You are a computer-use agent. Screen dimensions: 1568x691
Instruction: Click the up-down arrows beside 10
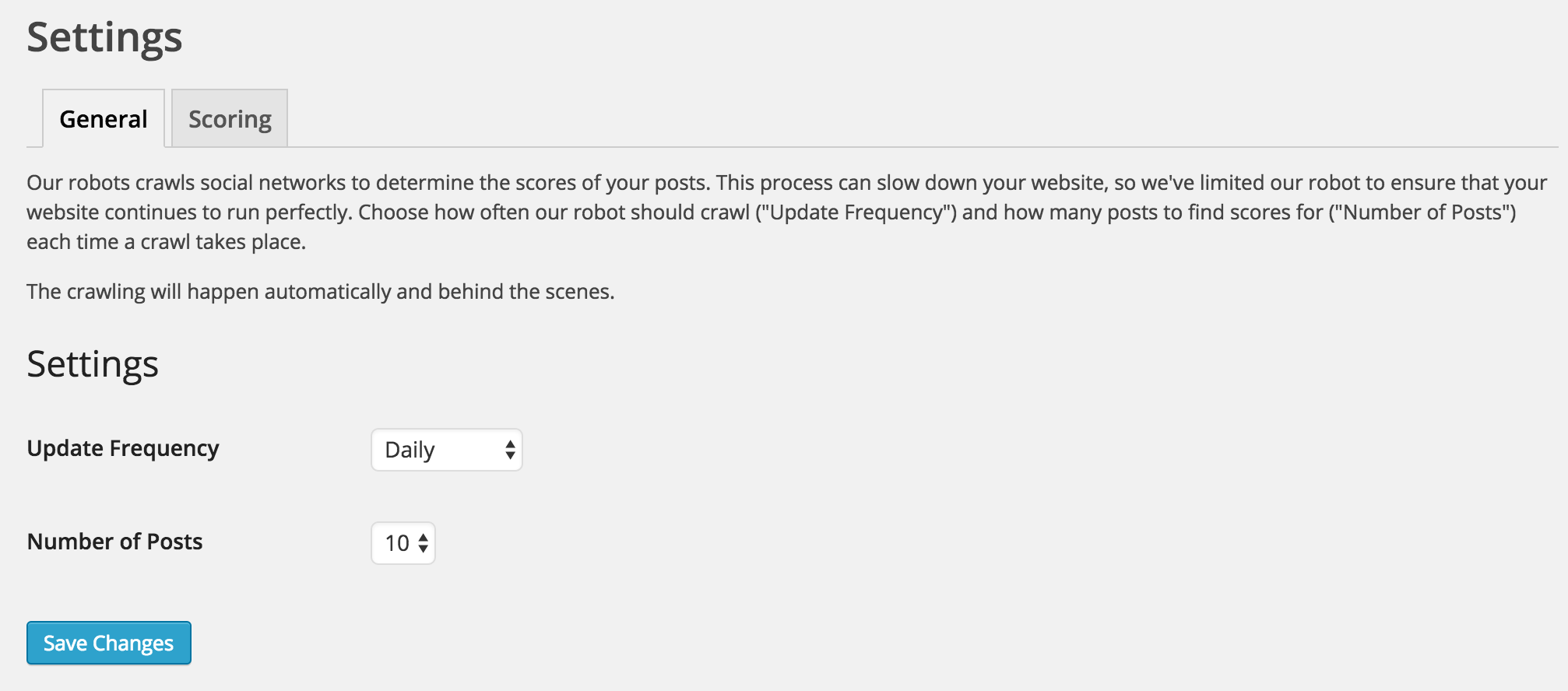tap(423, 543)
